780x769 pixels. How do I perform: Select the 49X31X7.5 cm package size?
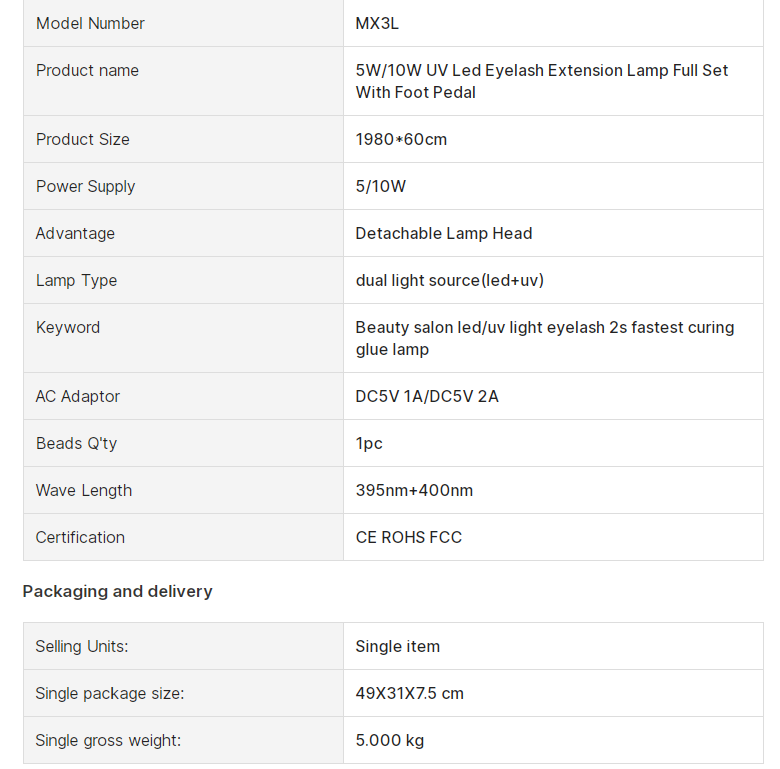410,693
